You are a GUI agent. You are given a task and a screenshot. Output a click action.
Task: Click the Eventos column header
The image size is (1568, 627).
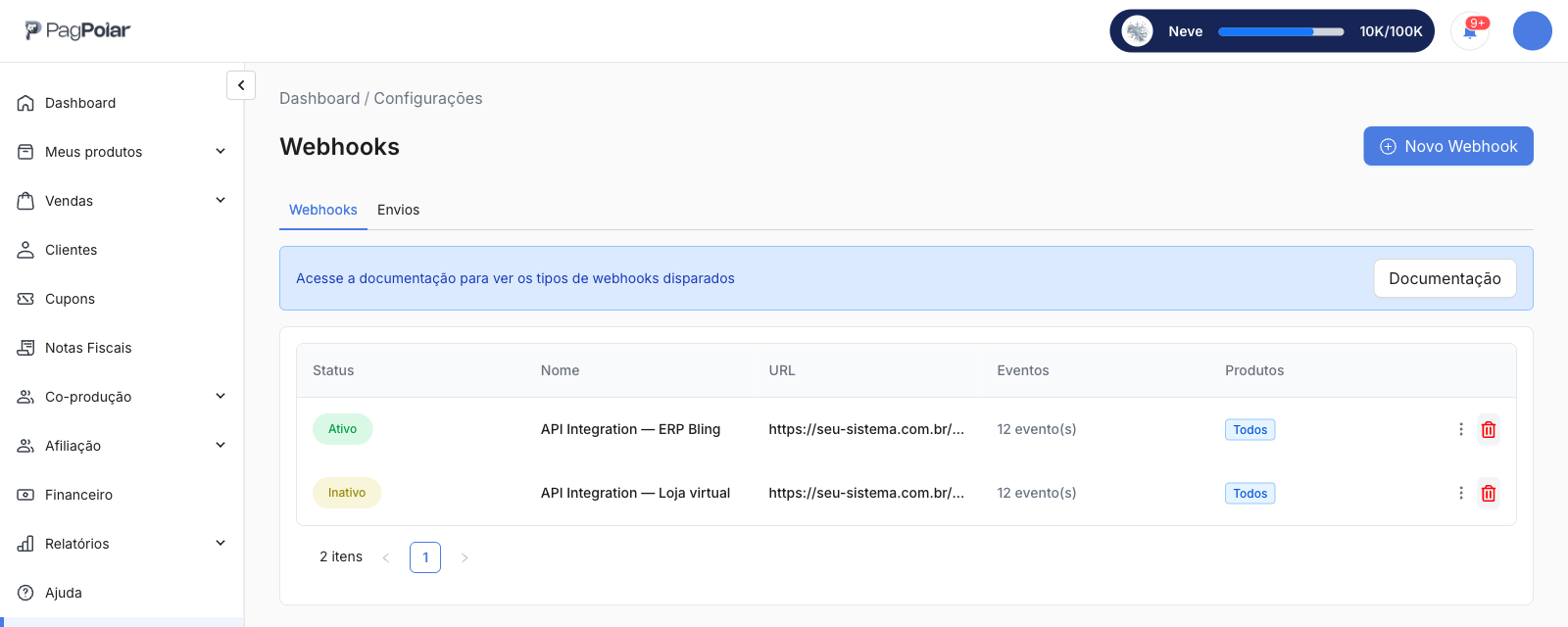click(1023, 370)
